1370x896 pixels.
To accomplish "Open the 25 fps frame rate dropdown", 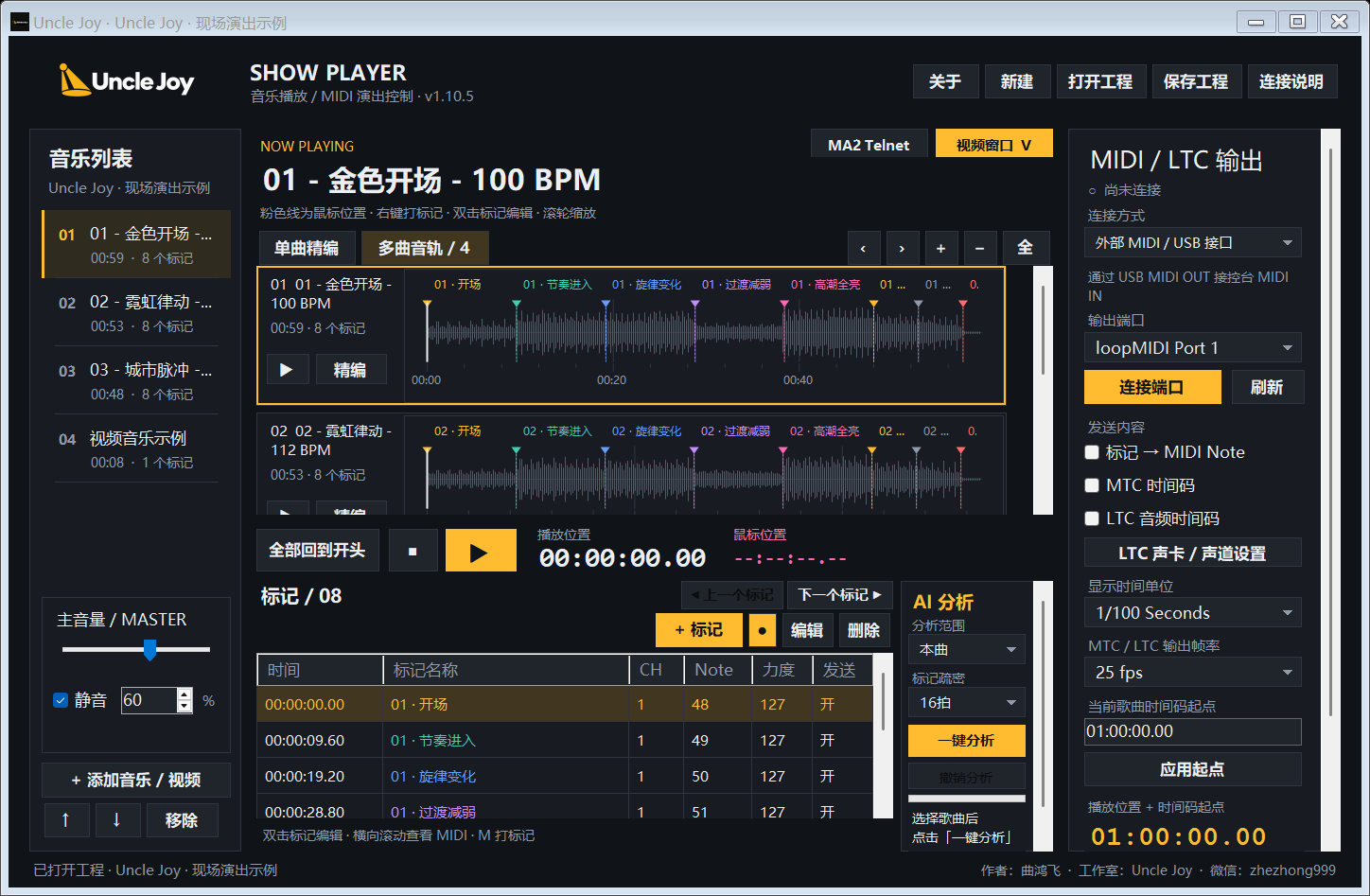I will [1192, 673].
